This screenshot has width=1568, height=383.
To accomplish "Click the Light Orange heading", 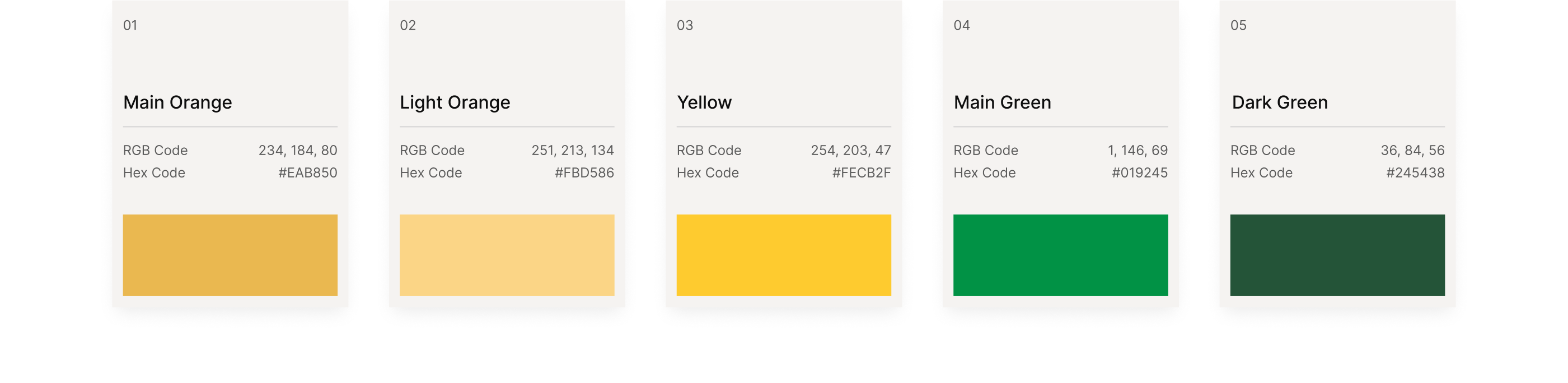I will click(455, 102).
